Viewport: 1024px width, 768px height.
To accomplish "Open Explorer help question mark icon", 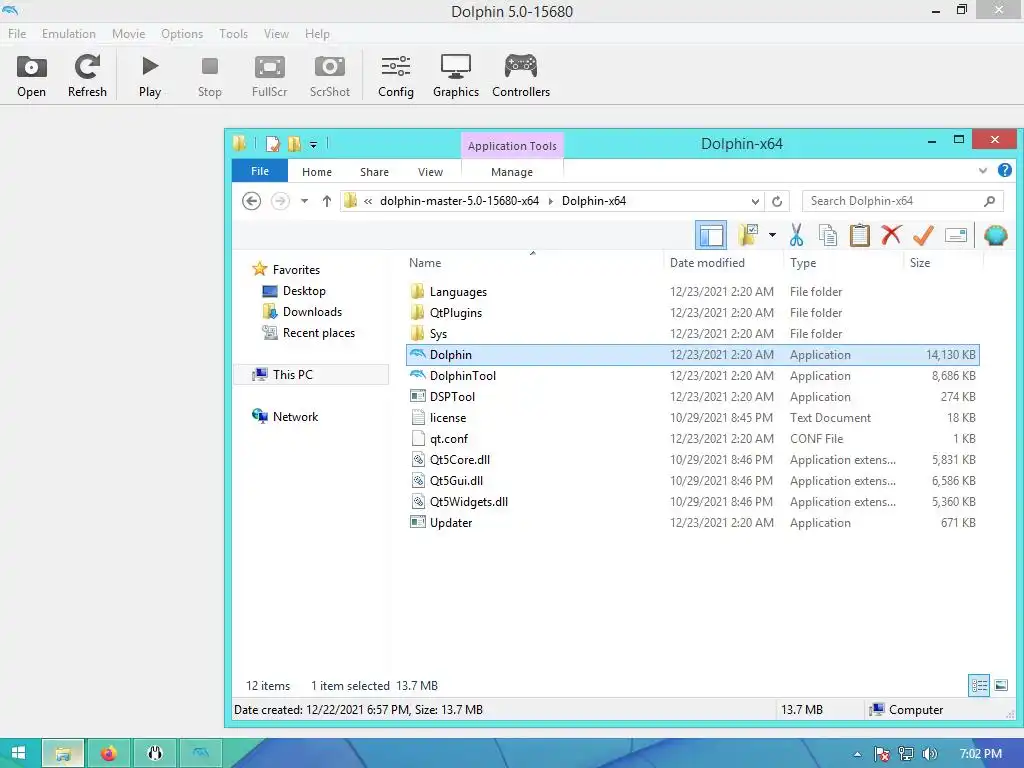I will click(x=1004, y=170).
